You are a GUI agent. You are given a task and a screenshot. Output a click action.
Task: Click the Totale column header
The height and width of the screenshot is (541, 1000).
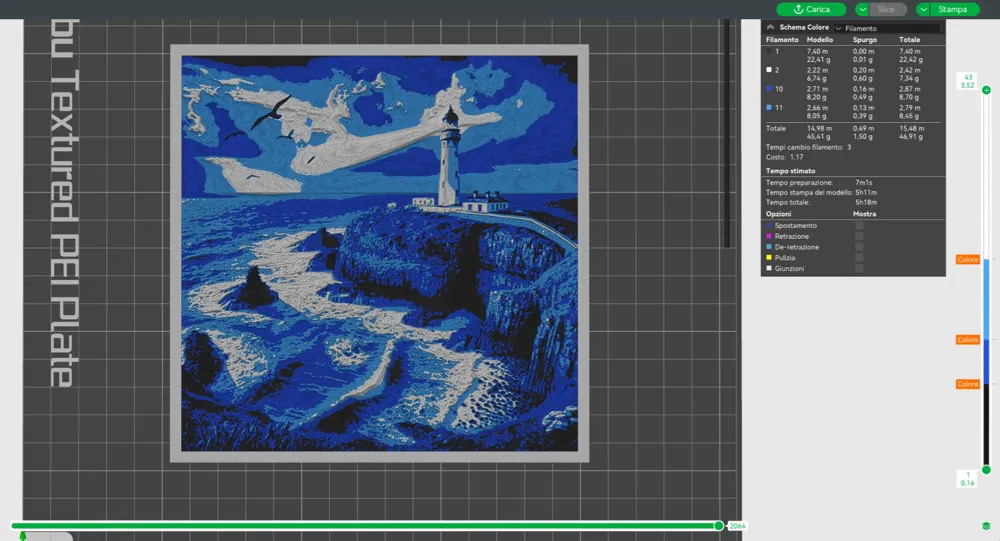point(909,40)
